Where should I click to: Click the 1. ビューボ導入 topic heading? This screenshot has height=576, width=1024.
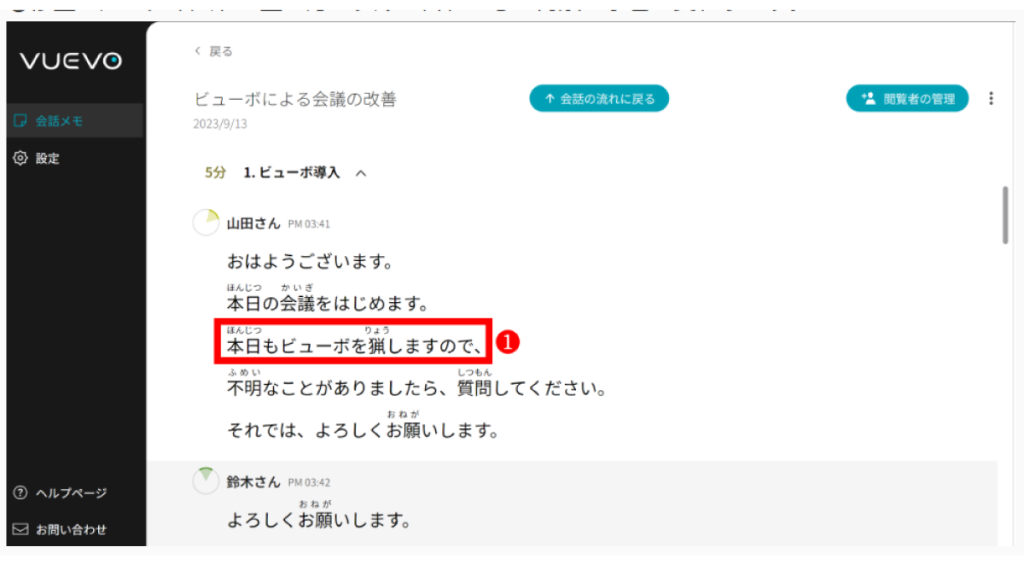[291, 173]
